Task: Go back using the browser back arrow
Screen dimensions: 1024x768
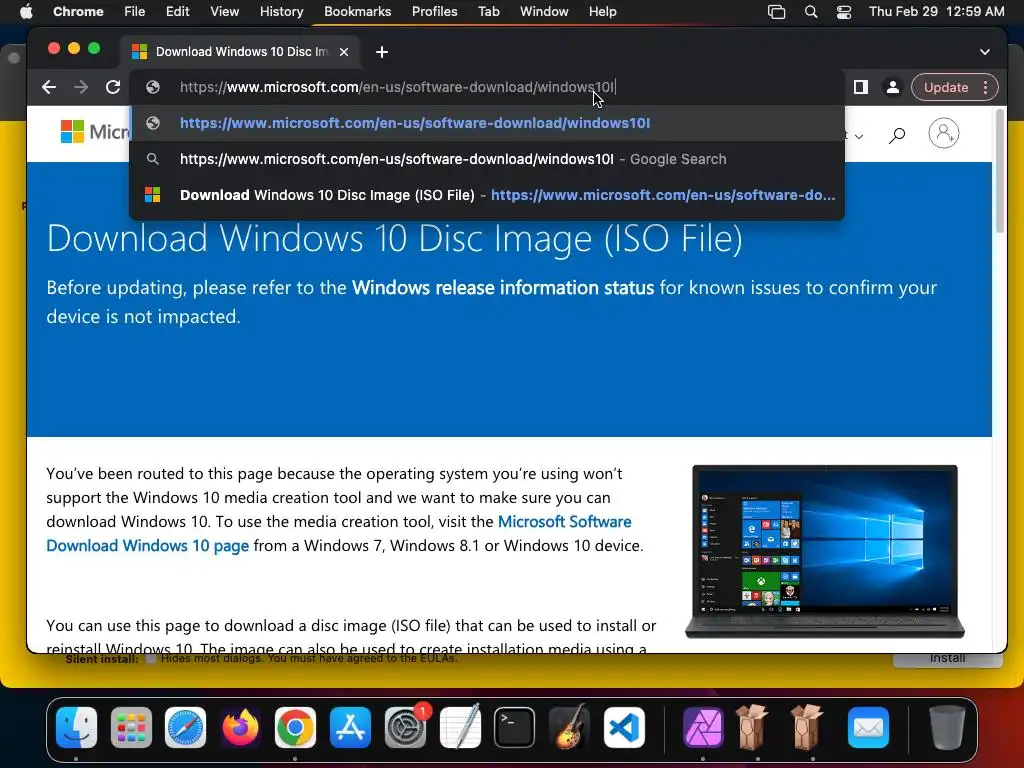Action: click(49, 87)
